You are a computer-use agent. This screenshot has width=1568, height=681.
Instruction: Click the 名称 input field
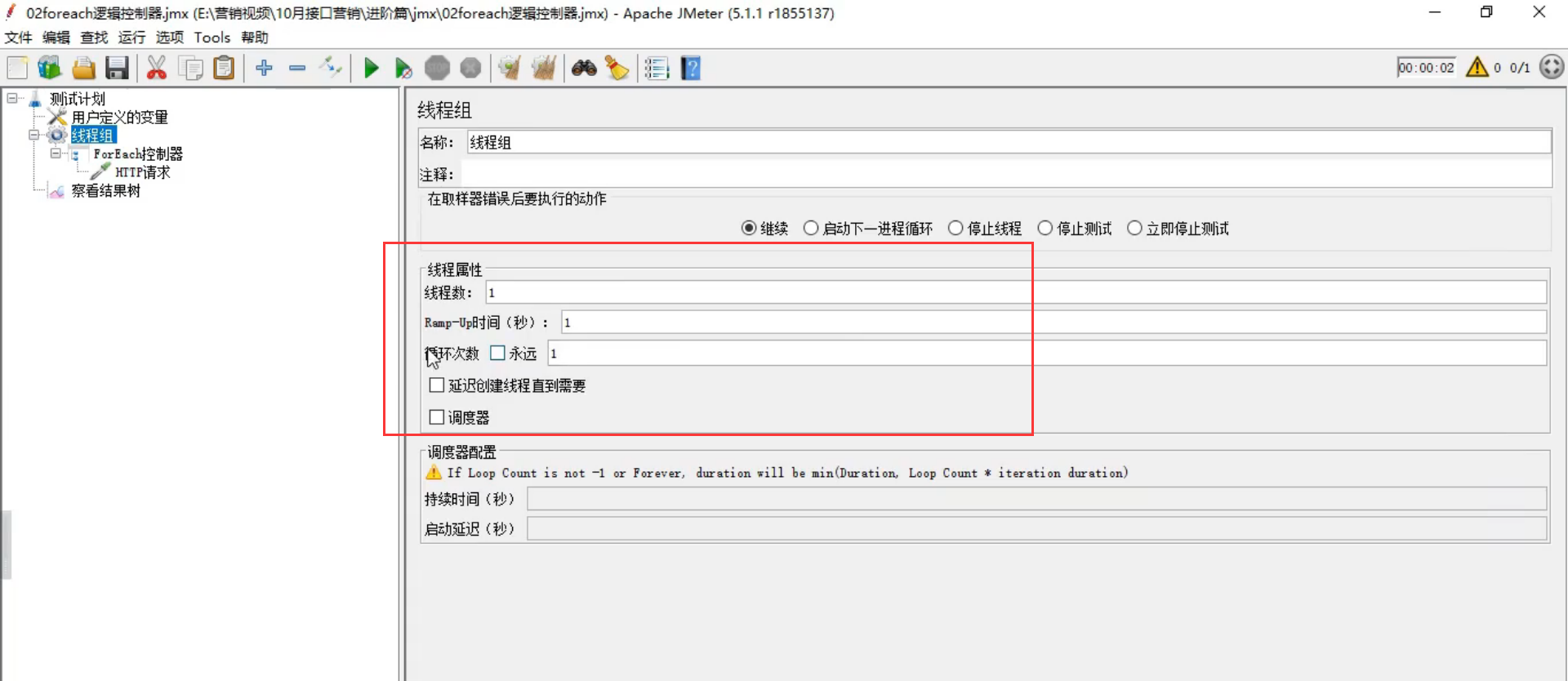pyautogui.click(x=1009, y=142)
